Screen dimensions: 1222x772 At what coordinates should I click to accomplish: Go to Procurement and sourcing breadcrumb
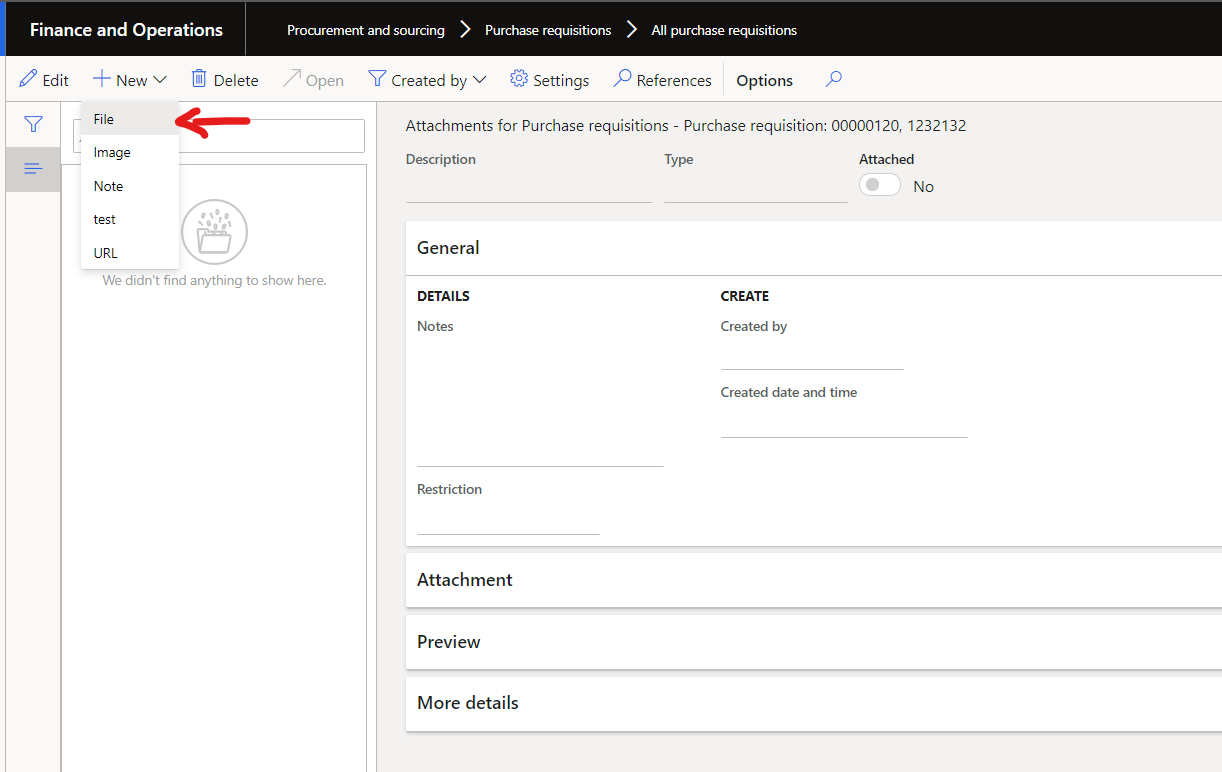click(x=366, y=30)
